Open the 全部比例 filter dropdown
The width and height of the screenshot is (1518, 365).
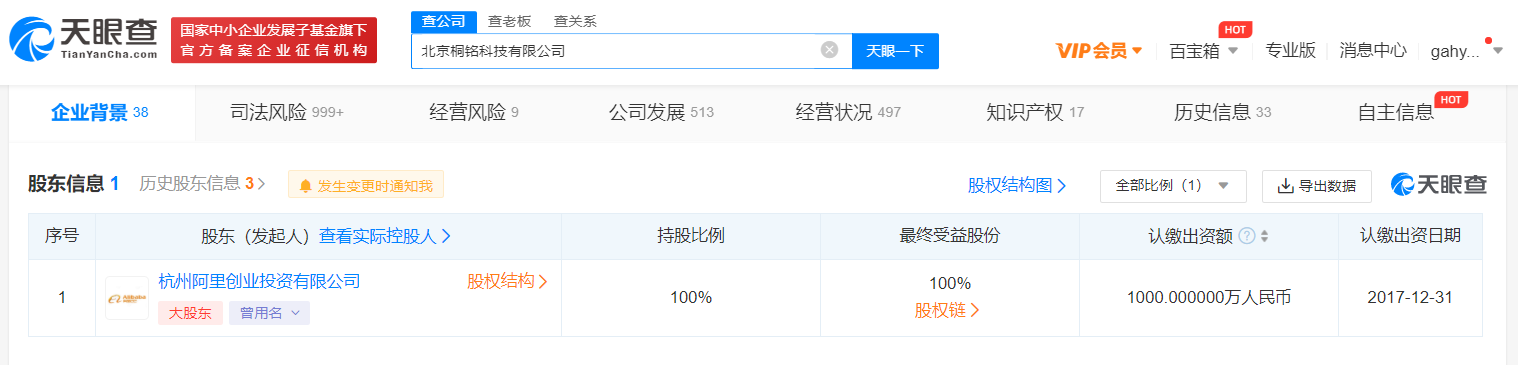1173,186
